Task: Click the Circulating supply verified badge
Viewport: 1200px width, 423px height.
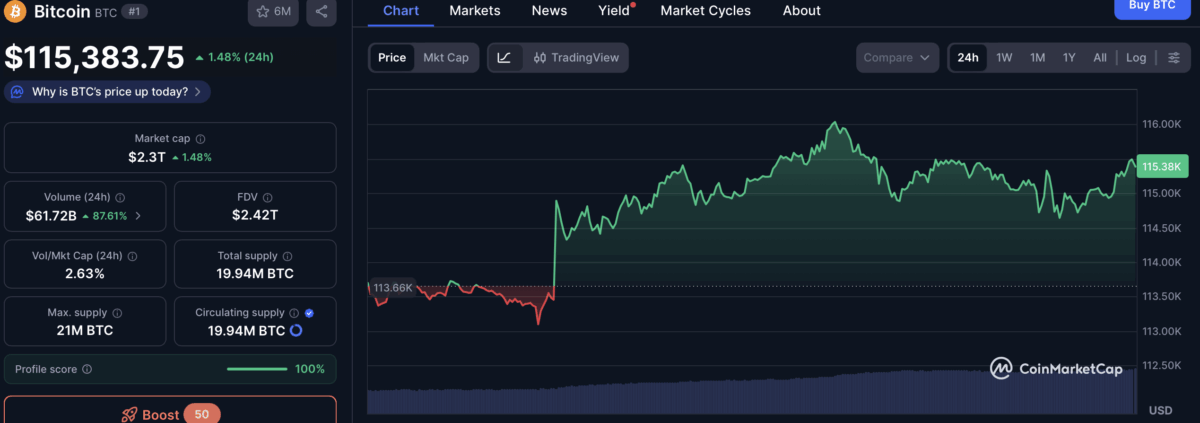Action: click(309, 313)
